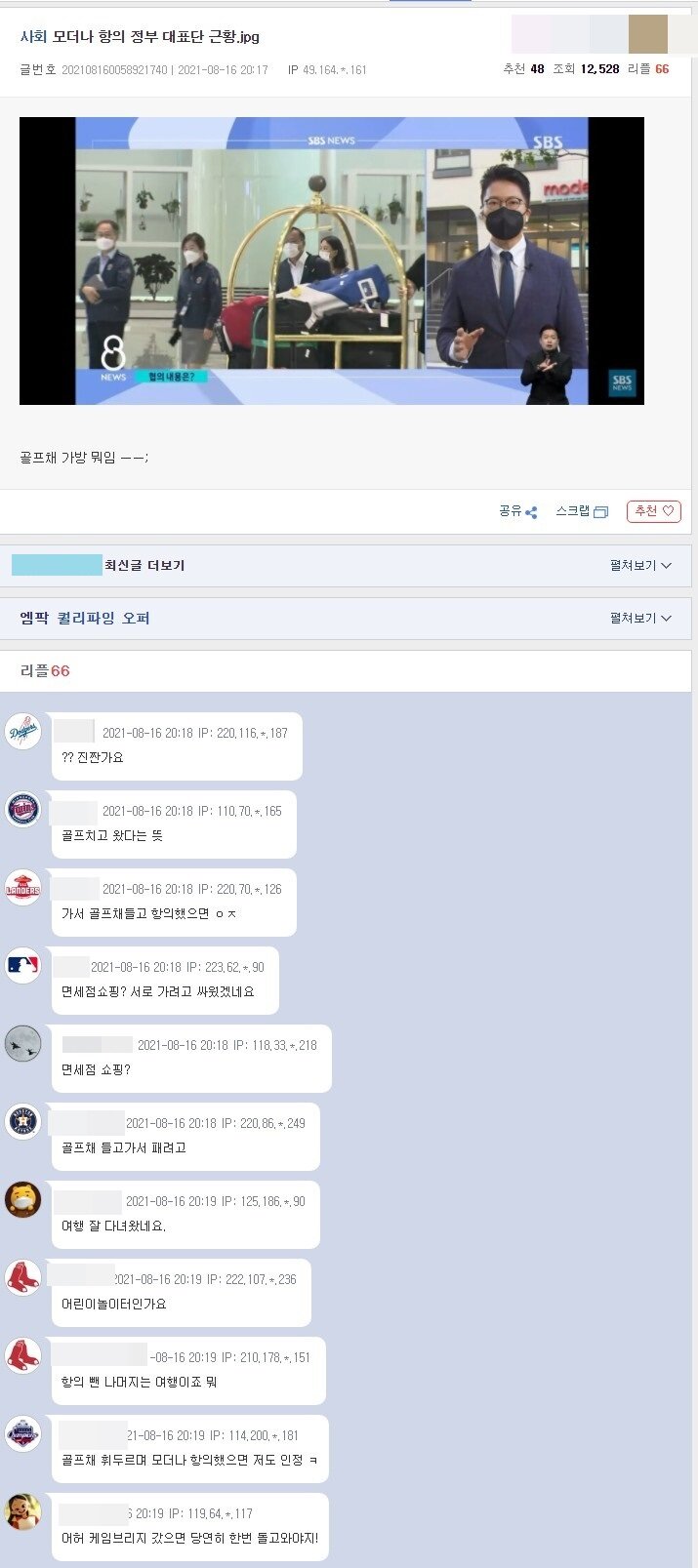Click the 최신글 더보기 heading text
This screenshot has width=698, height=1568.
(144, 566)
